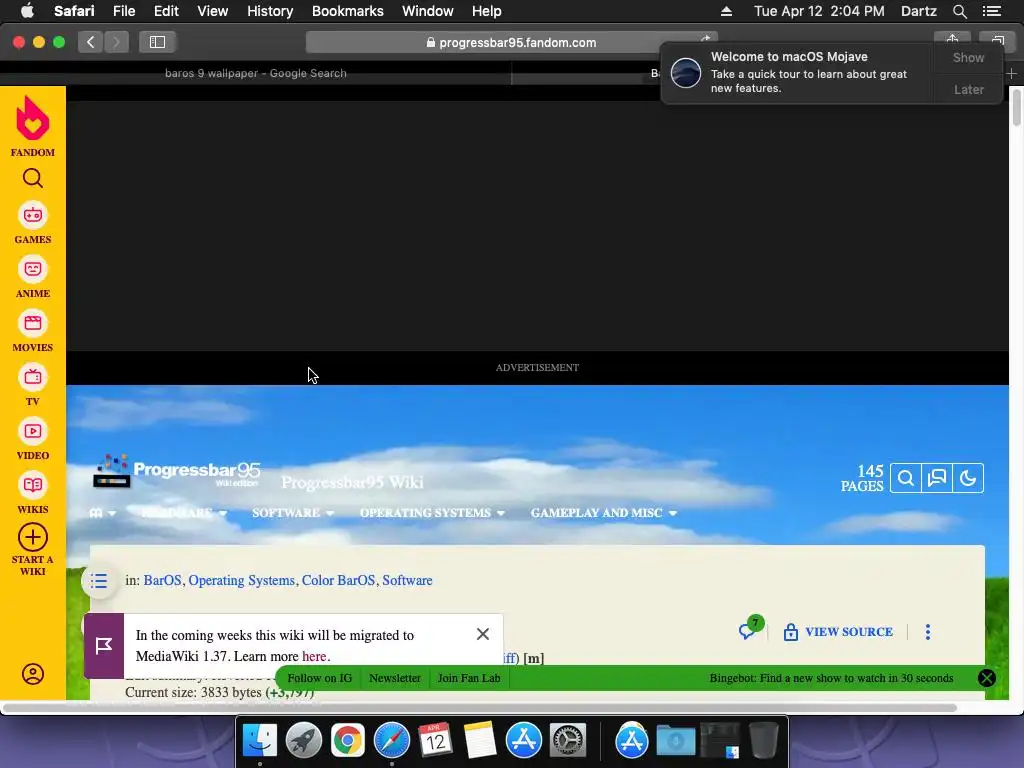The image size is (1024, 768).
Task: Open Safari File menu
Action: (x=123, y=11)
